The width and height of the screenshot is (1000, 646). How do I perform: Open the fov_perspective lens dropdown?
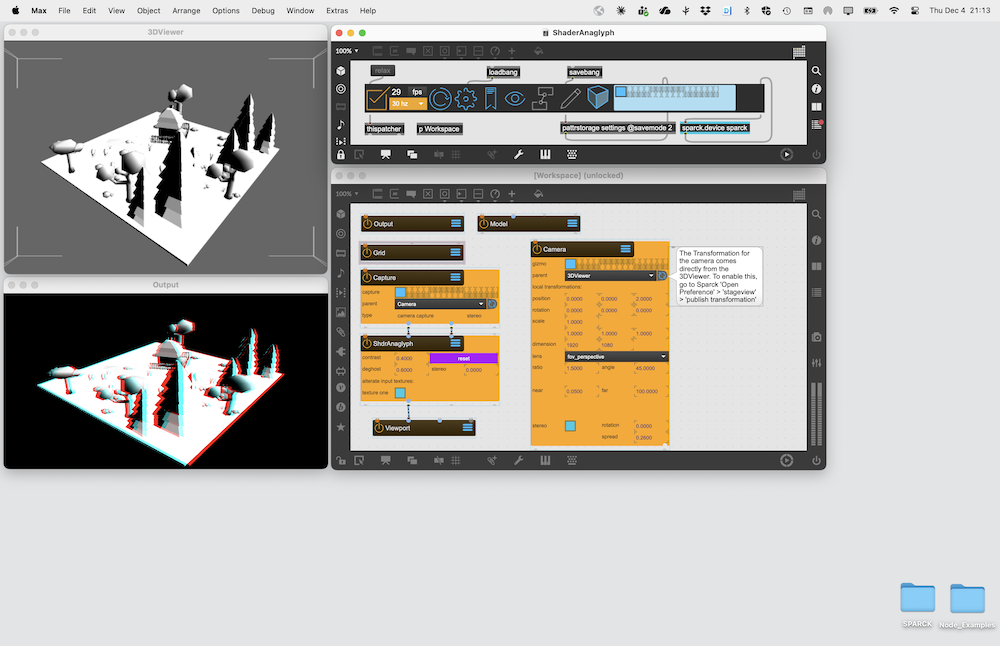point(616,356)
